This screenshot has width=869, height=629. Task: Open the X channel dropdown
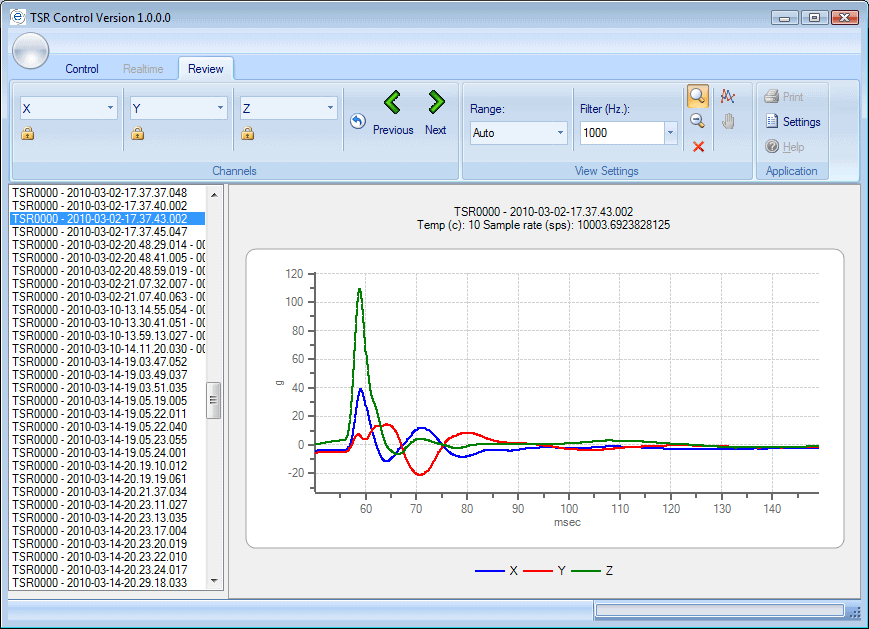point(110,108)
